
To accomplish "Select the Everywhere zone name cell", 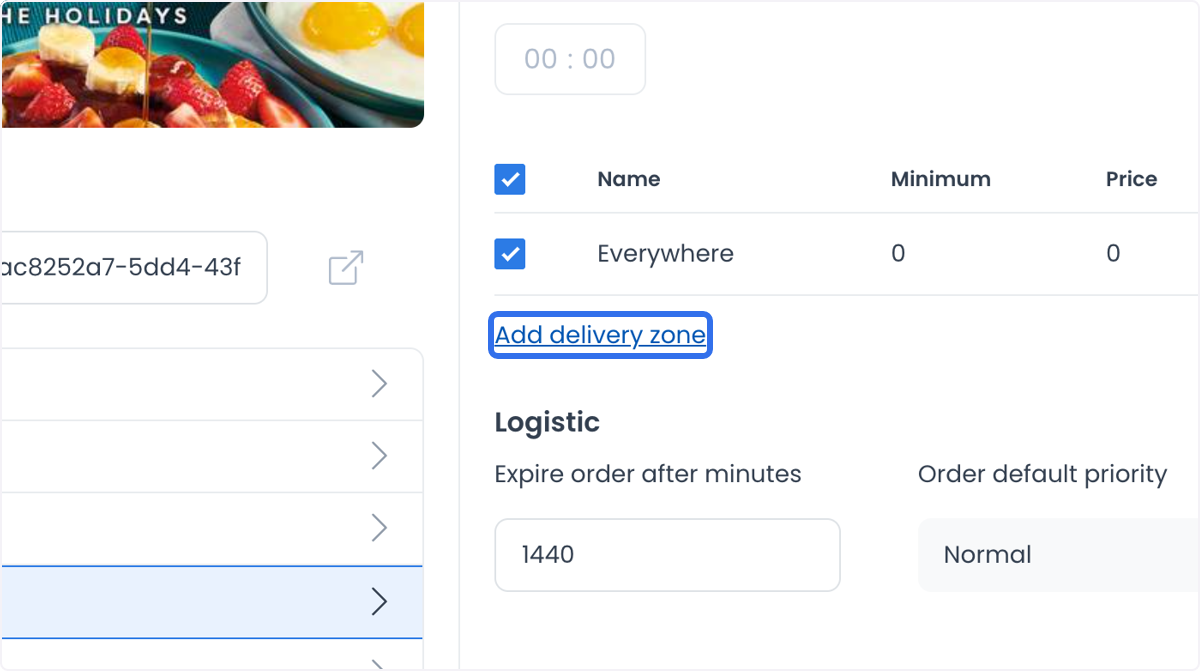I will point(665,254).
